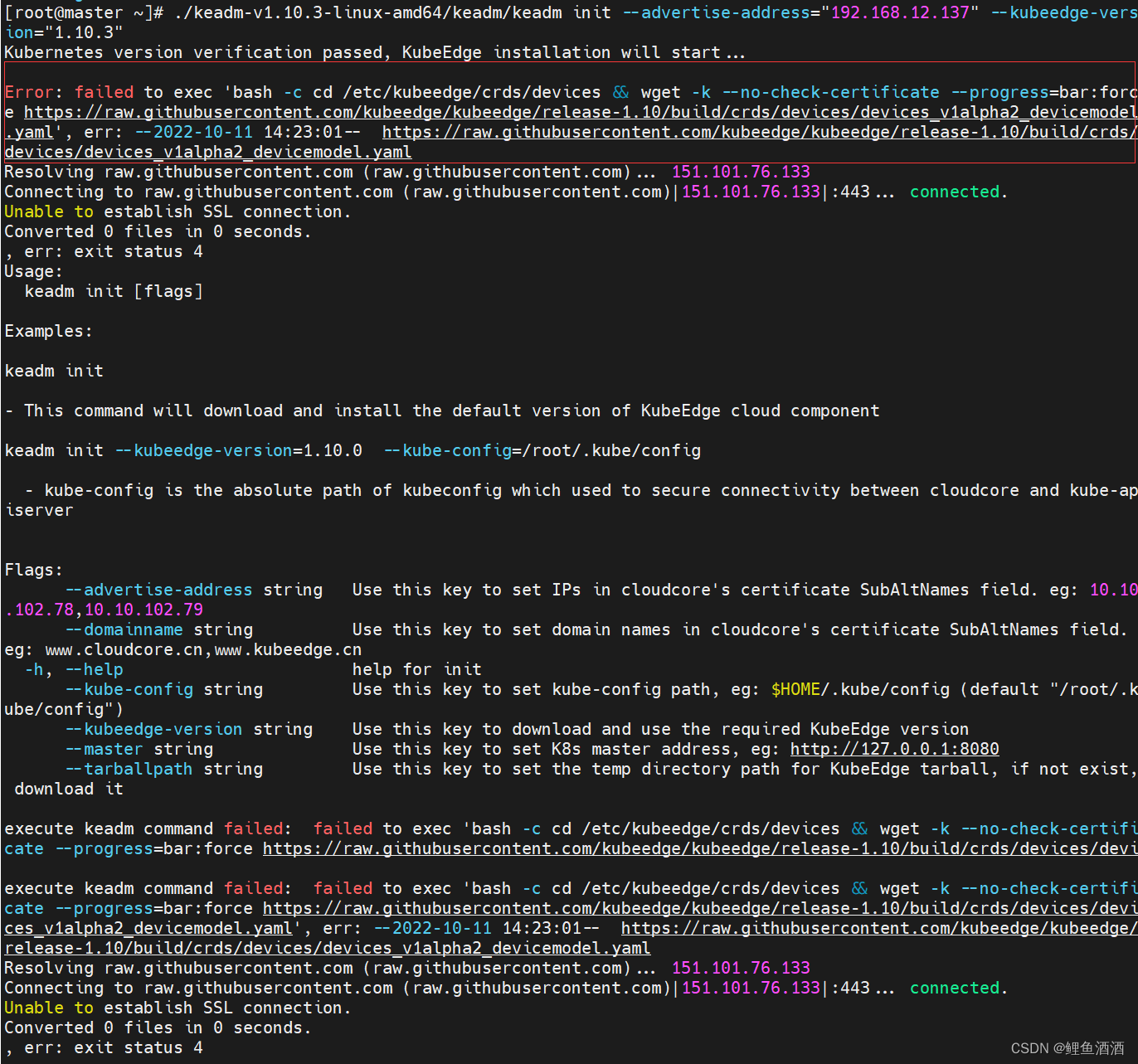This screenshot has width=1138, height=1064.
Task: Click the full --no-check-certificate option text
Action: [831, 92]
